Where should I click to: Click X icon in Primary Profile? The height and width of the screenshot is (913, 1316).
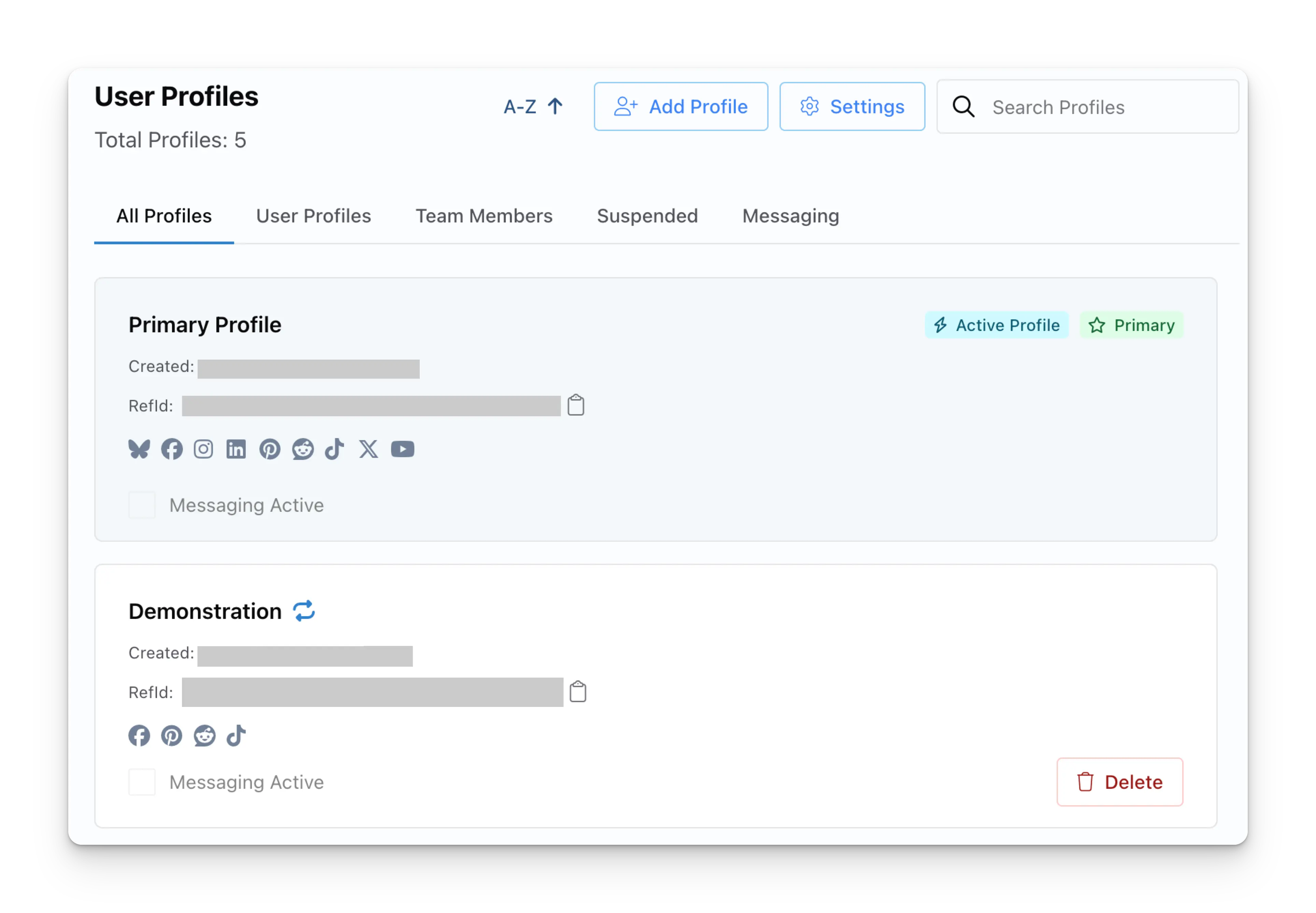(369, 449)
